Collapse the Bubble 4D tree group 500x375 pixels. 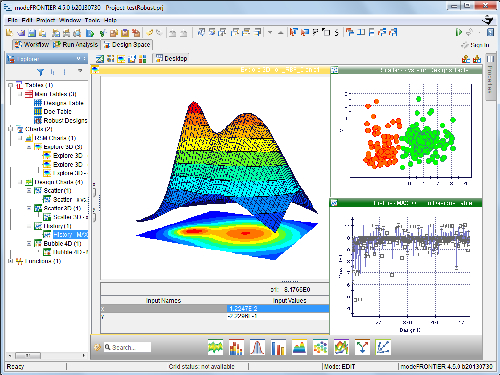click(x=29, y=244)
